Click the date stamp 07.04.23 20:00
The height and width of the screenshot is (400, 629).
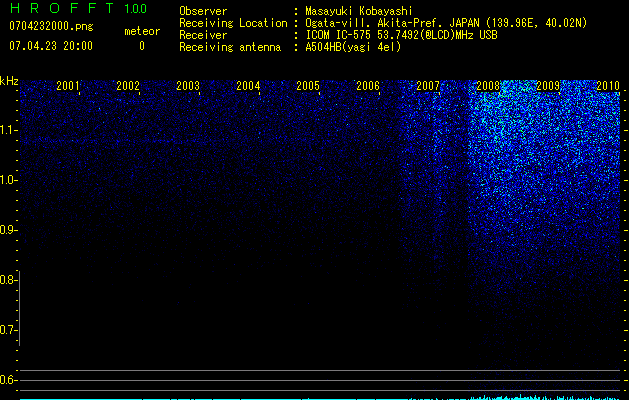coord(51,46)
